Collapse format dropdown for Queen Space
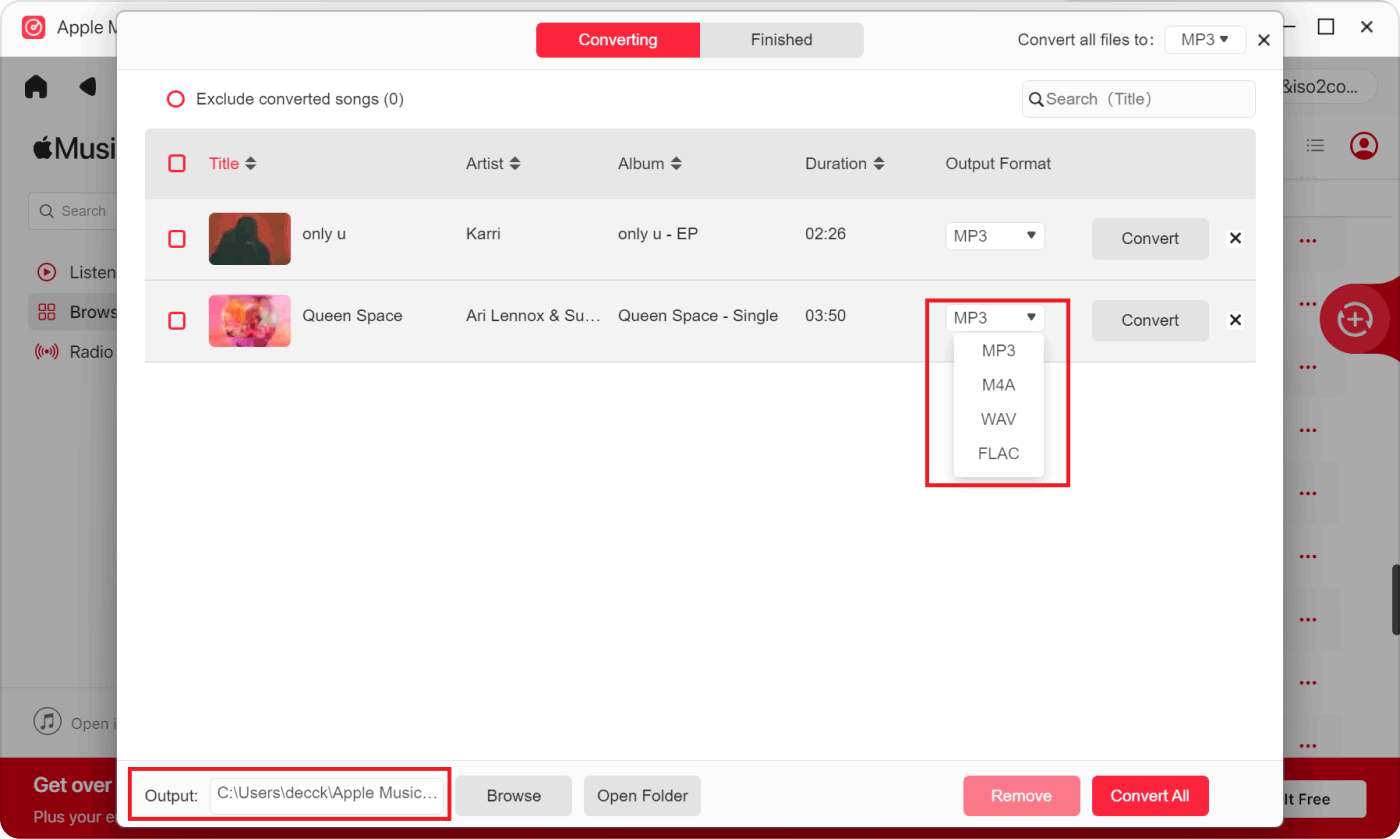Image resolution: width=1400 pixels, height=839 pixels. pos(995,318)
